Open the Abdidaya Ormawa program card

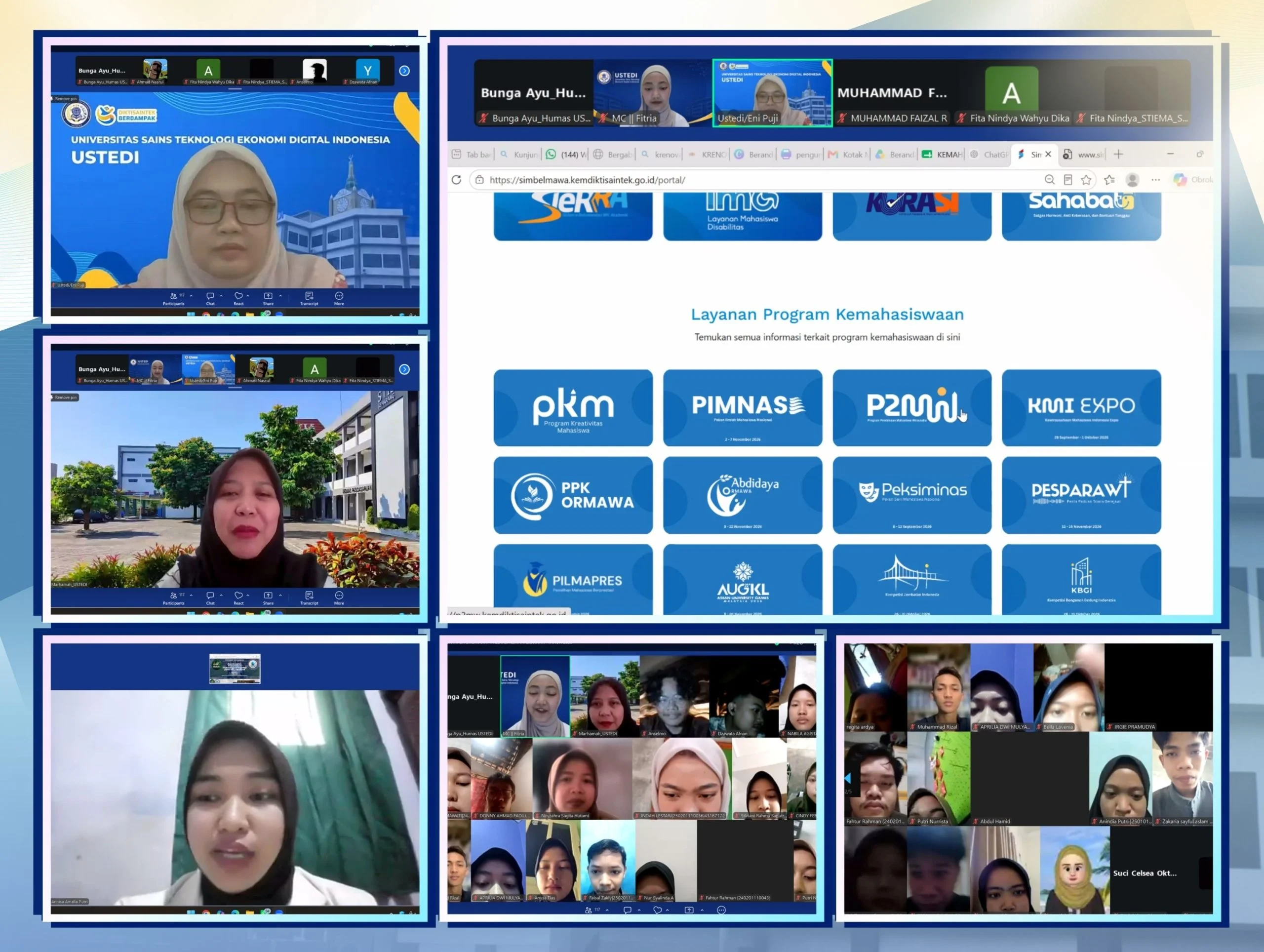click(x=743, y=495)
